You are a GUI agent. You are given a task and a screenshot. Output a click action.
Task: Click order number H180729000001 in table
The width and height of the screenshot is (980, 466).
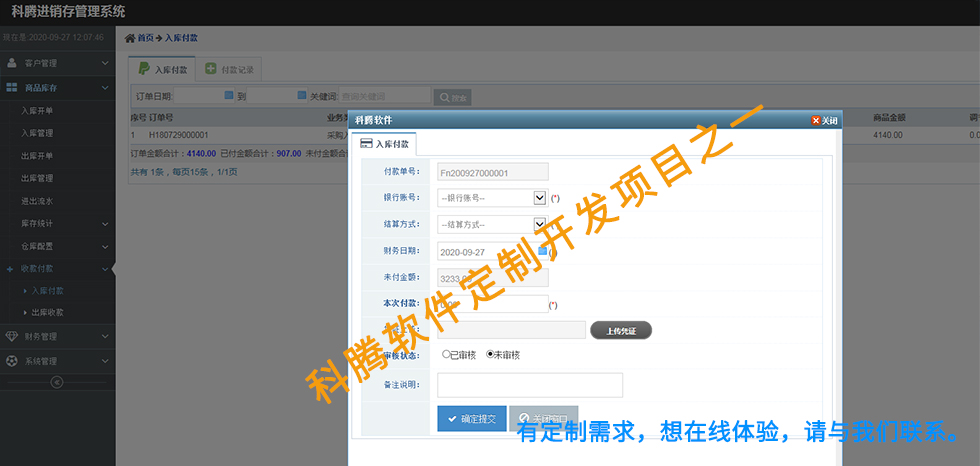[x=179, y=135]
